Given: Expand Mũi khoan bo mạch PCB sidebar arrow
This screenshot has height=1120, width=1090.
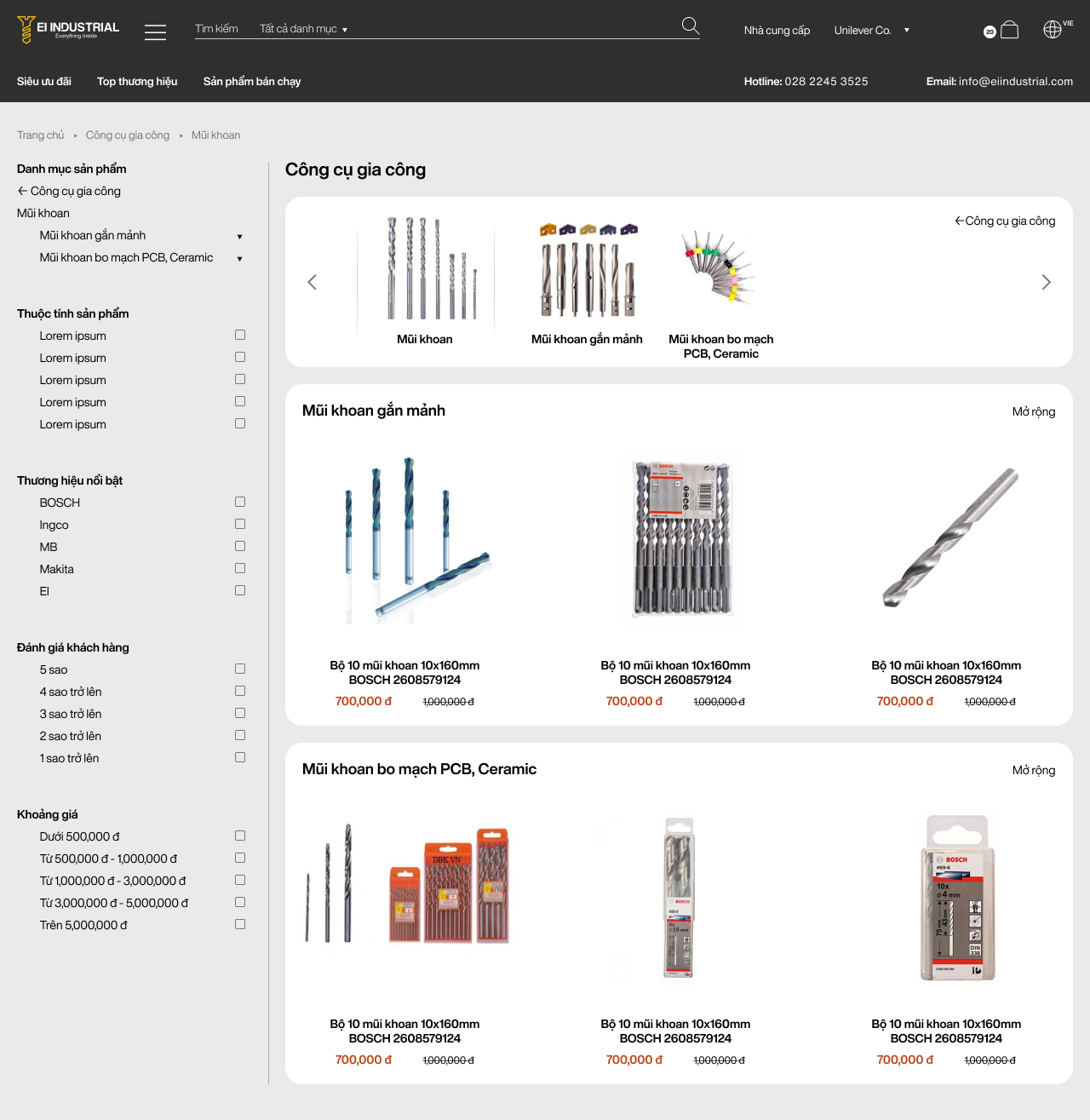Looking at the screenshot, I should point(239,259).
